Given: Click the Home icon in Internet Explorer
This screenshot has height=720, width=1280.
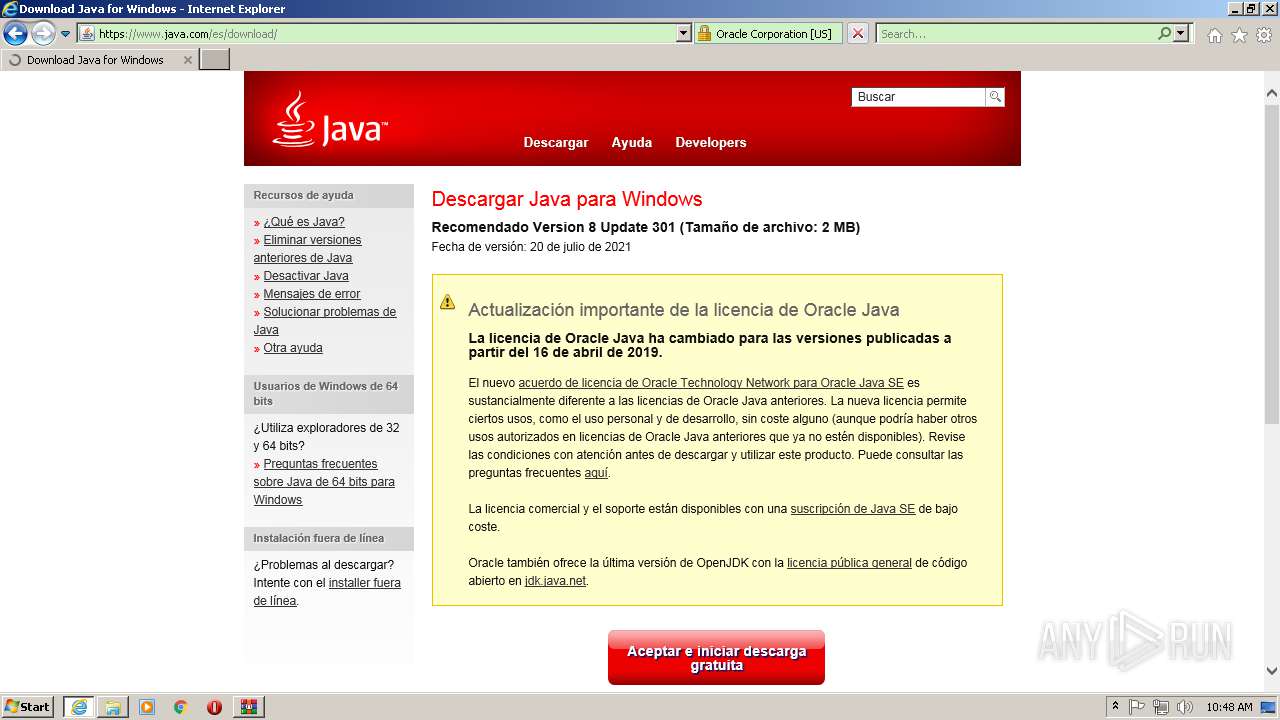Looking at the screenshot, I should click(x=1214, y=35).
